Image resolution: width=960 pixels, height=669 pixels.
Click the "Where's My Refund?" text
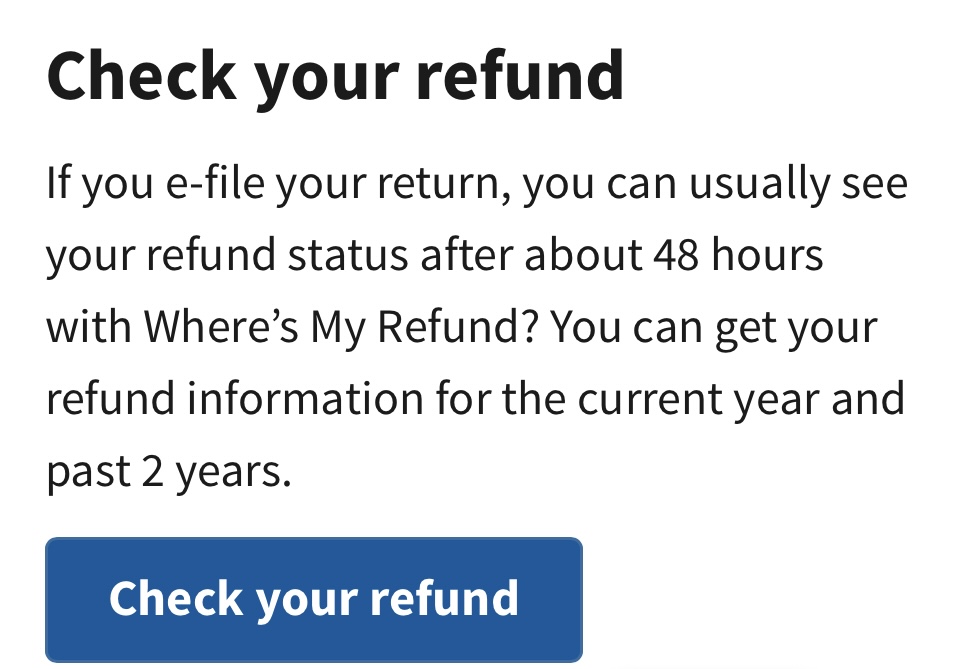(341, 326)
